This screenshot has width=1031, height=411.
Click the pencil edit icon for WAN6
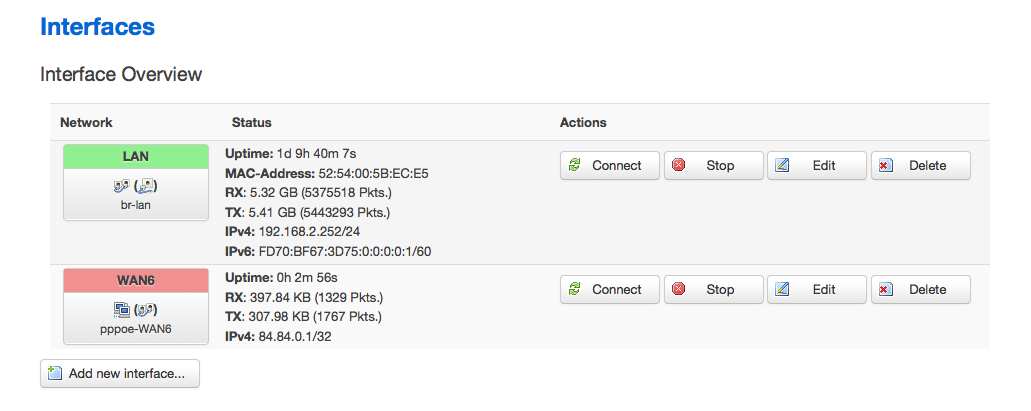tap(782, 289)
